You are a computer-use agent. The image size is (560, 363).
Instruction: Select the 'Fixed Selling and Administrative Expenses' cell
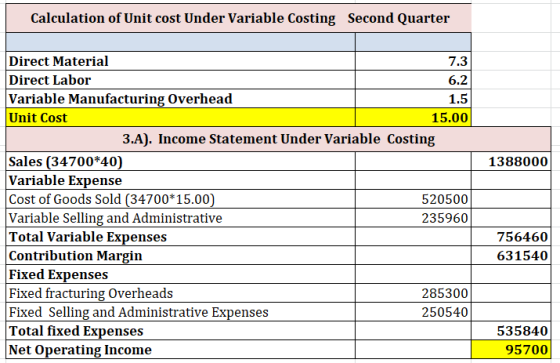coord(181,312)
